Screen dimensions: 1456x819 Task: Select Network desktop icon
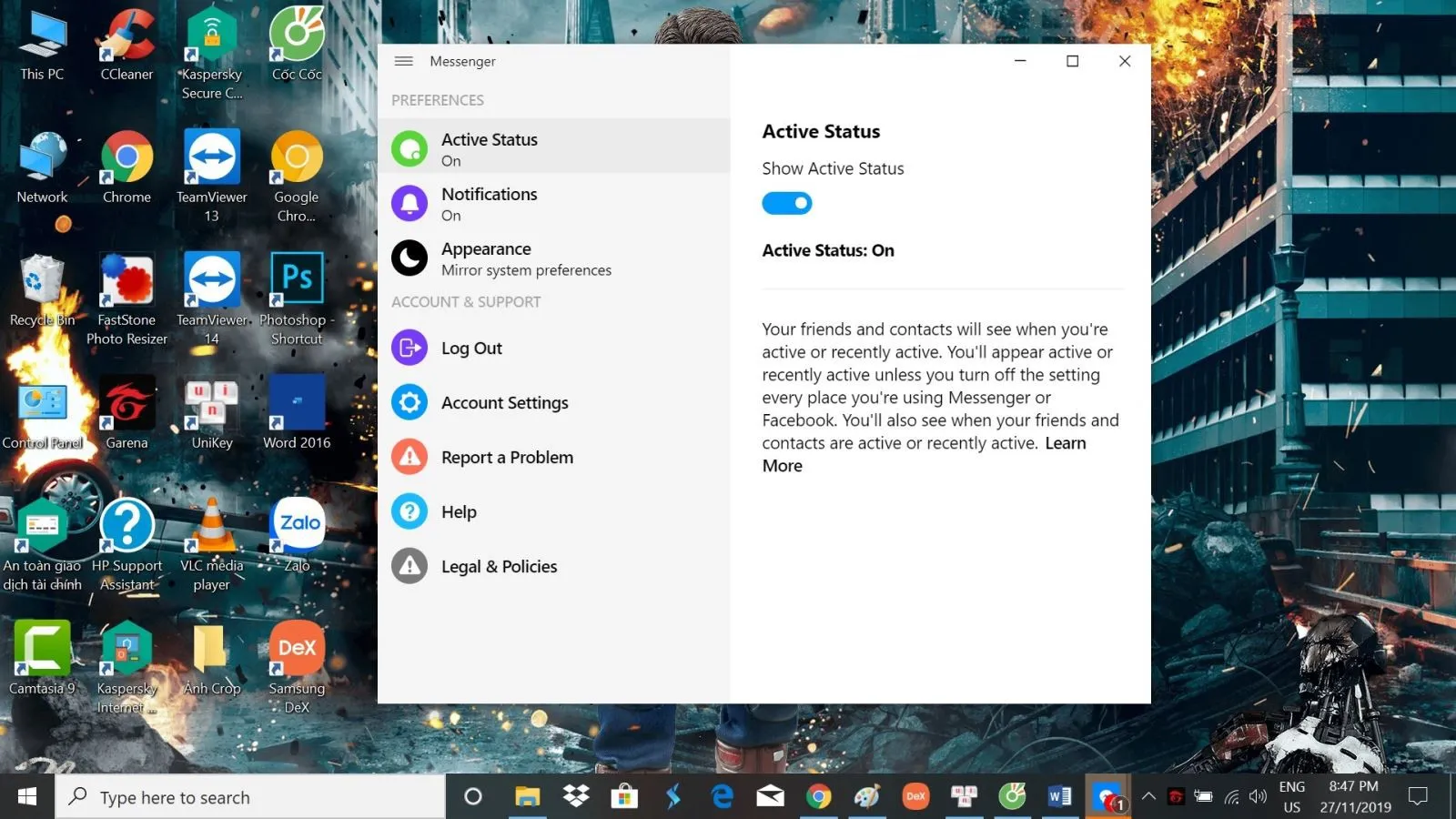click(x=42, y=168)
